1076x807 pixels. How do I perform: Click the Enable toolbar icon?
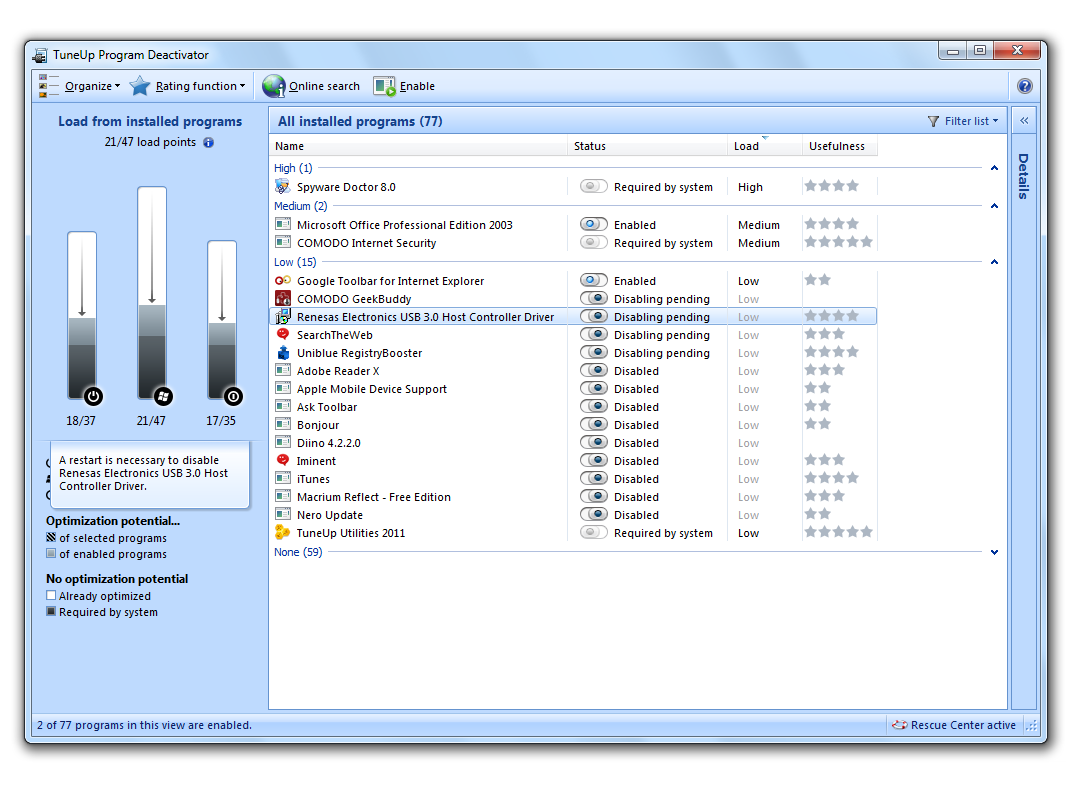click(384, 86)
